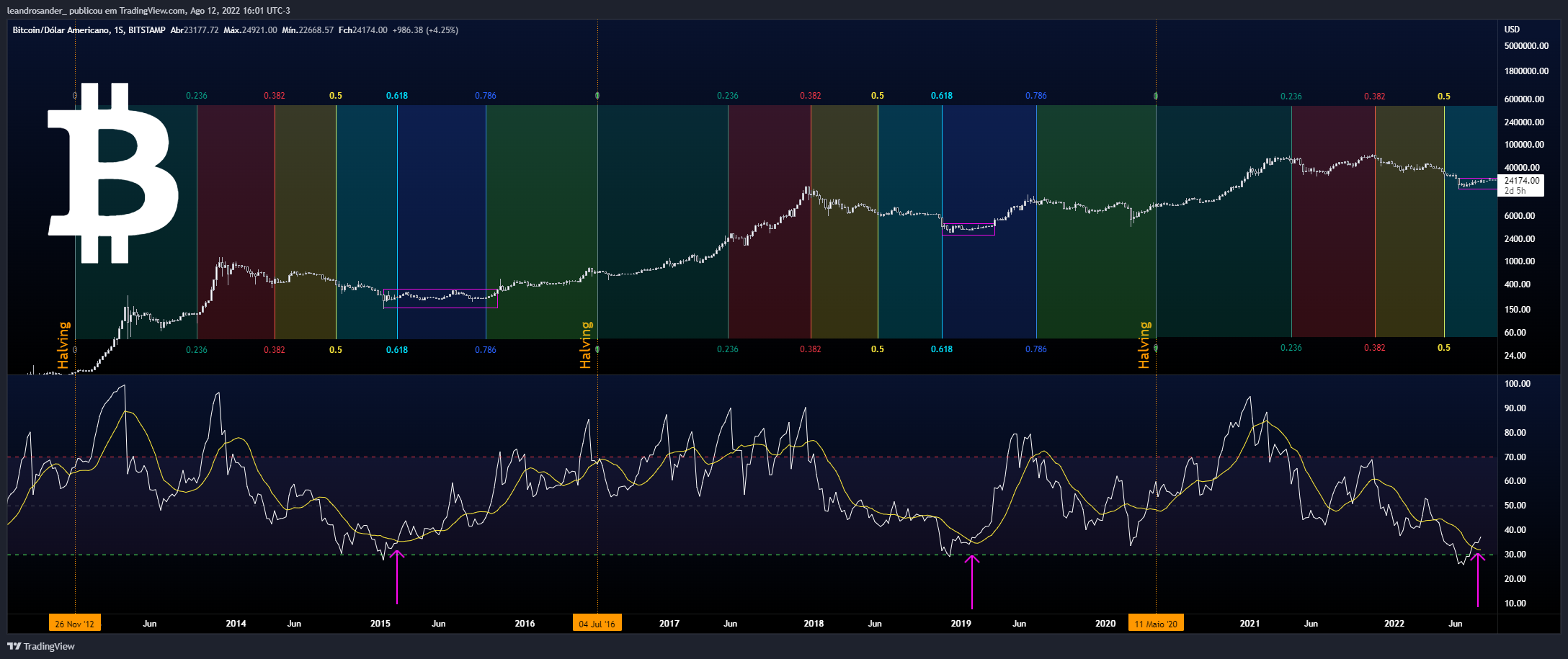Click the 20.00 label on the RSI scale

[1515, 579]
